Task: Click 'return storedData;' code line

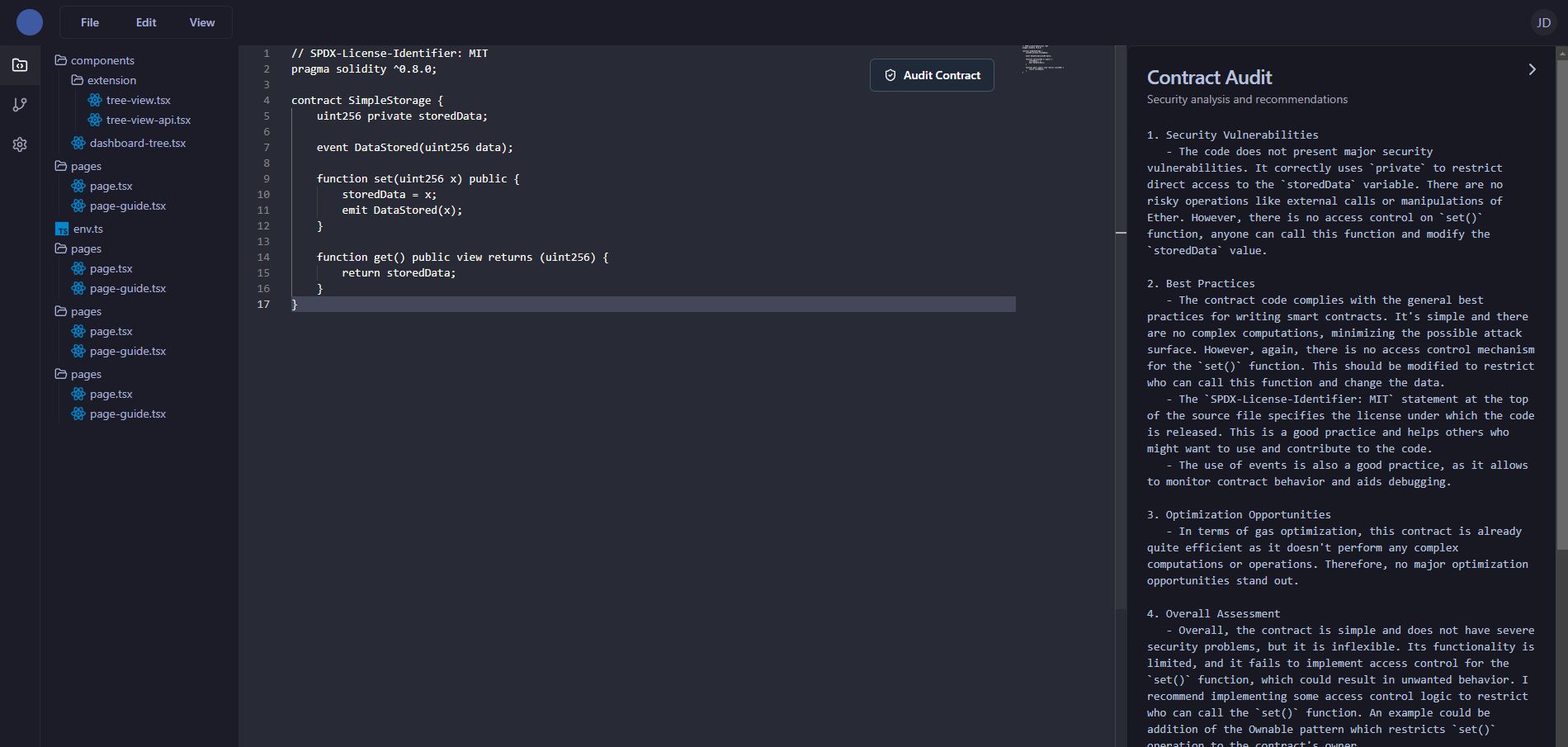Action: tap(399, 273)
